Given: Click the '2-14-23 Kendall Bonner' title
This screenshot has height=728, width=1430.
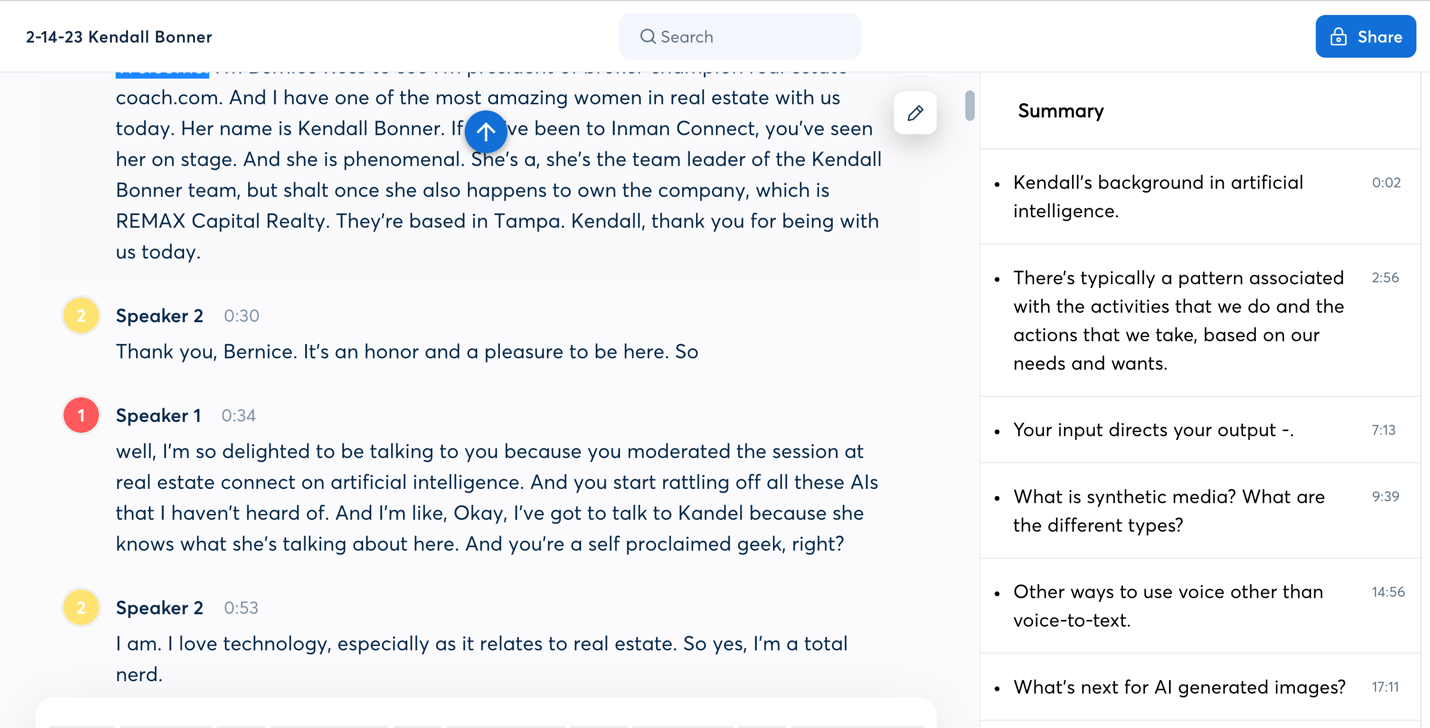Looking at the screenshot, I should [119, 37].
